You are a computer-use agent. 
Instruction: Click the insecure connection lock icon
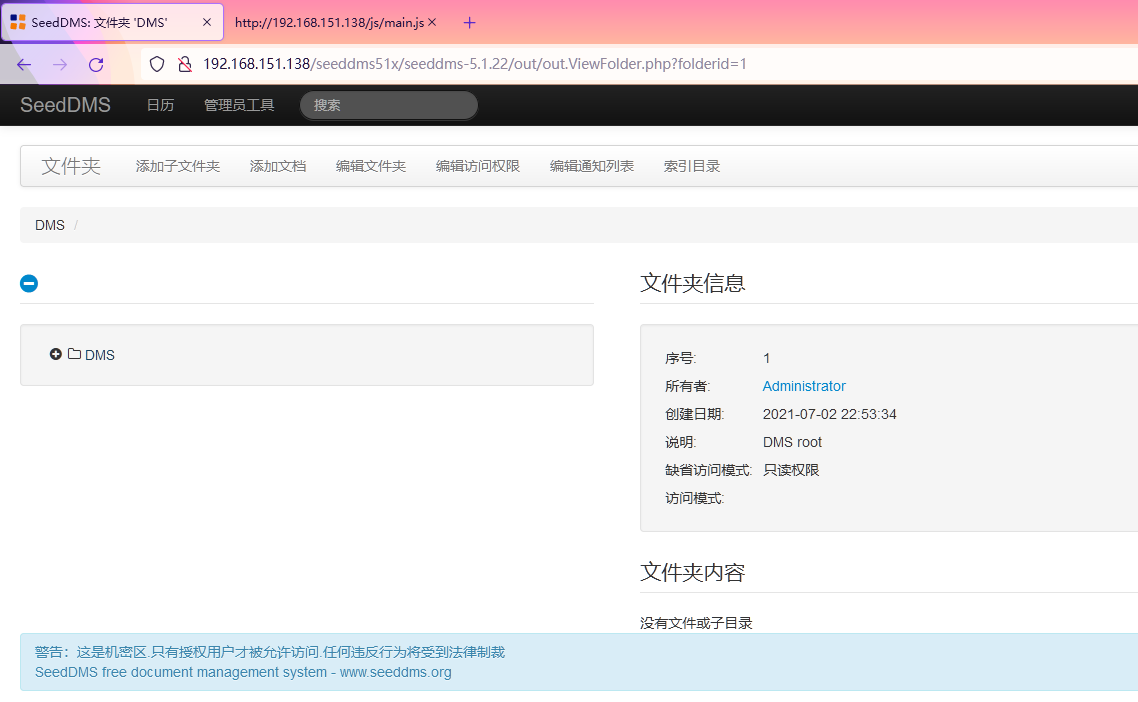(x=184, y=64)
